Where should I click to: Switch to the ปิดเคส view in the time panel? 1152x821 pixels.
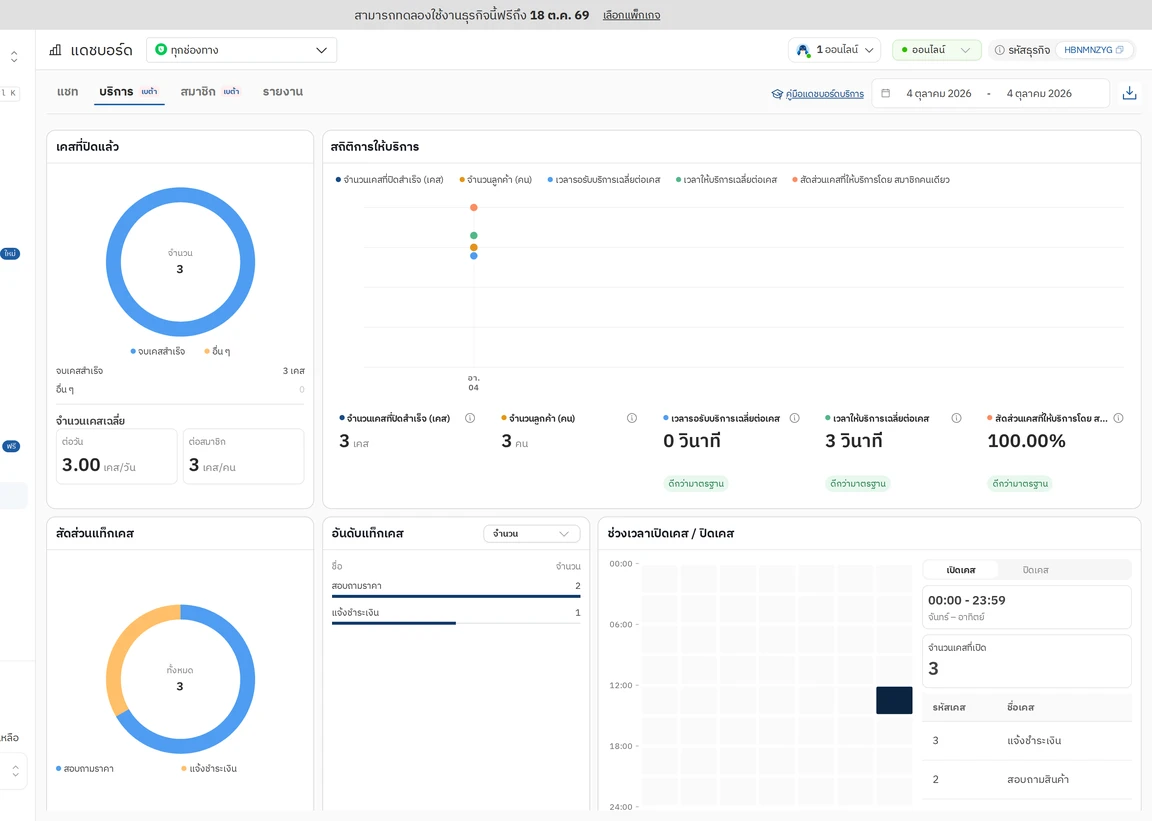[x=1036, y=570]
